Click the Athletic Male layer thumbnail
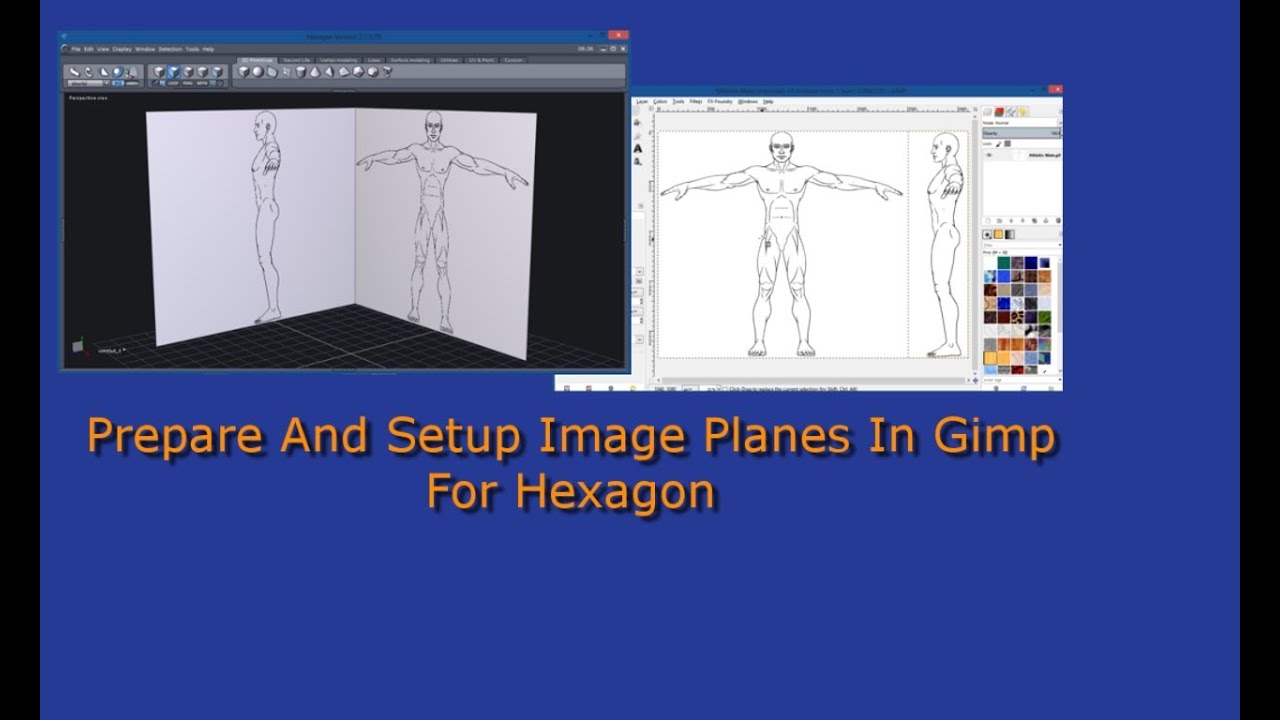 click(1020, 155)
